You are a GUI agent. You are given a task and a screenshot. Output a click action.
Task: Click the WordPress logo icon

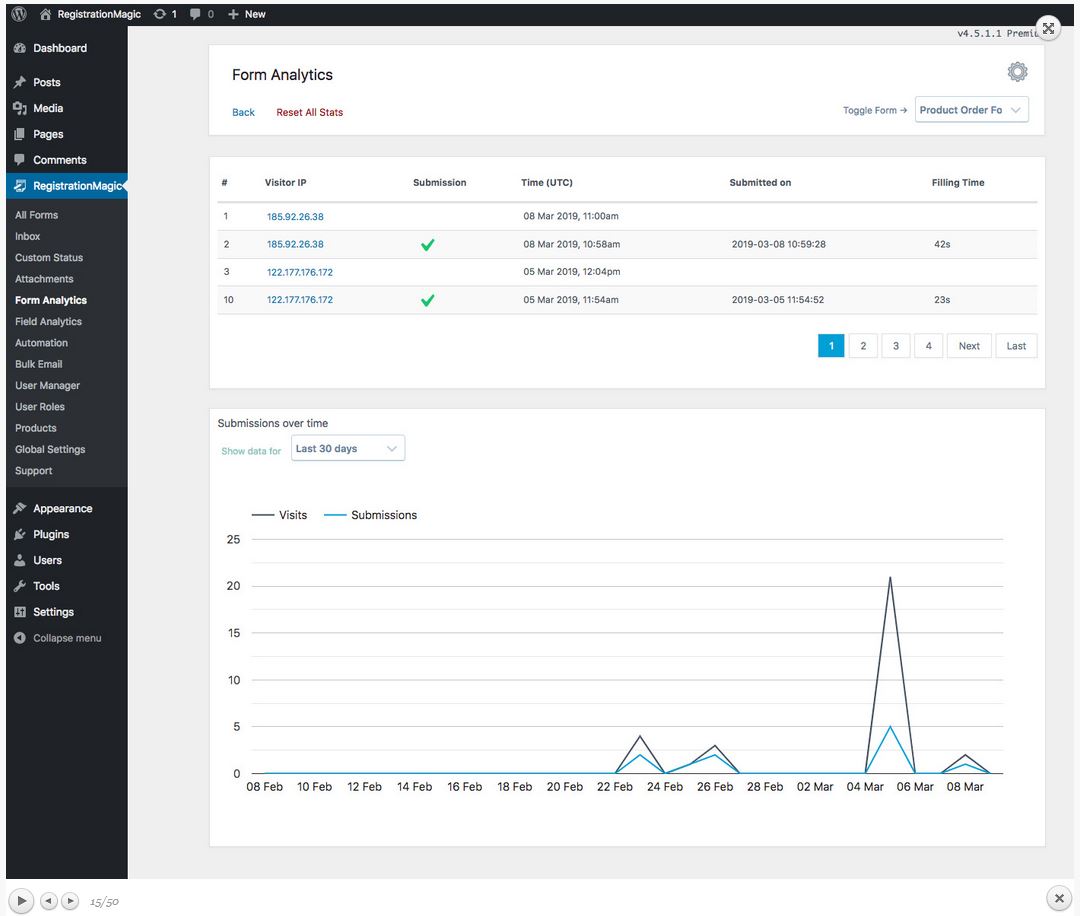pyautogui.click(x=19, y=14)
